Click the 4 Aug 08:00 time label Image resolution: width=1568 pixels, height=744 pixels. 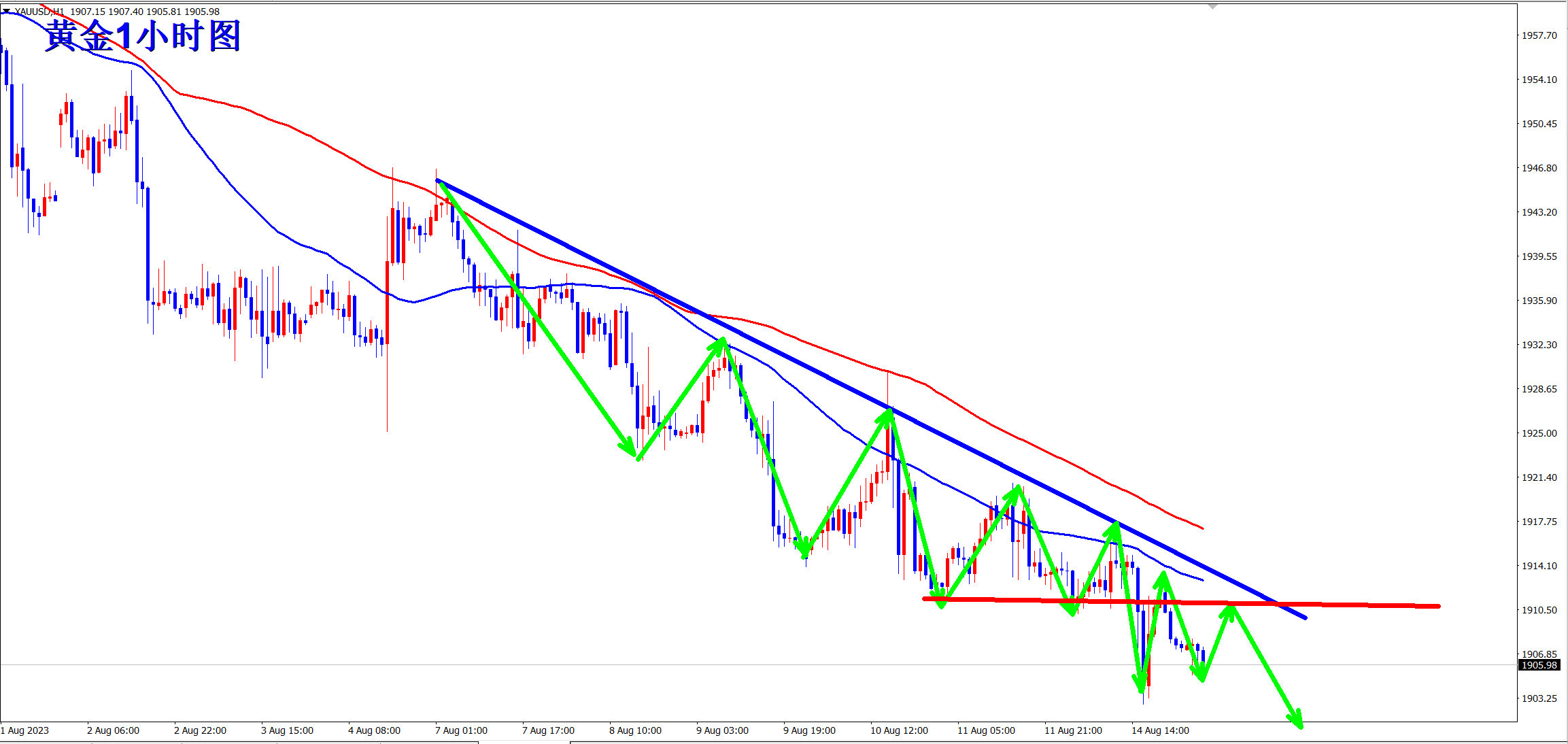(x=374, y=730)
